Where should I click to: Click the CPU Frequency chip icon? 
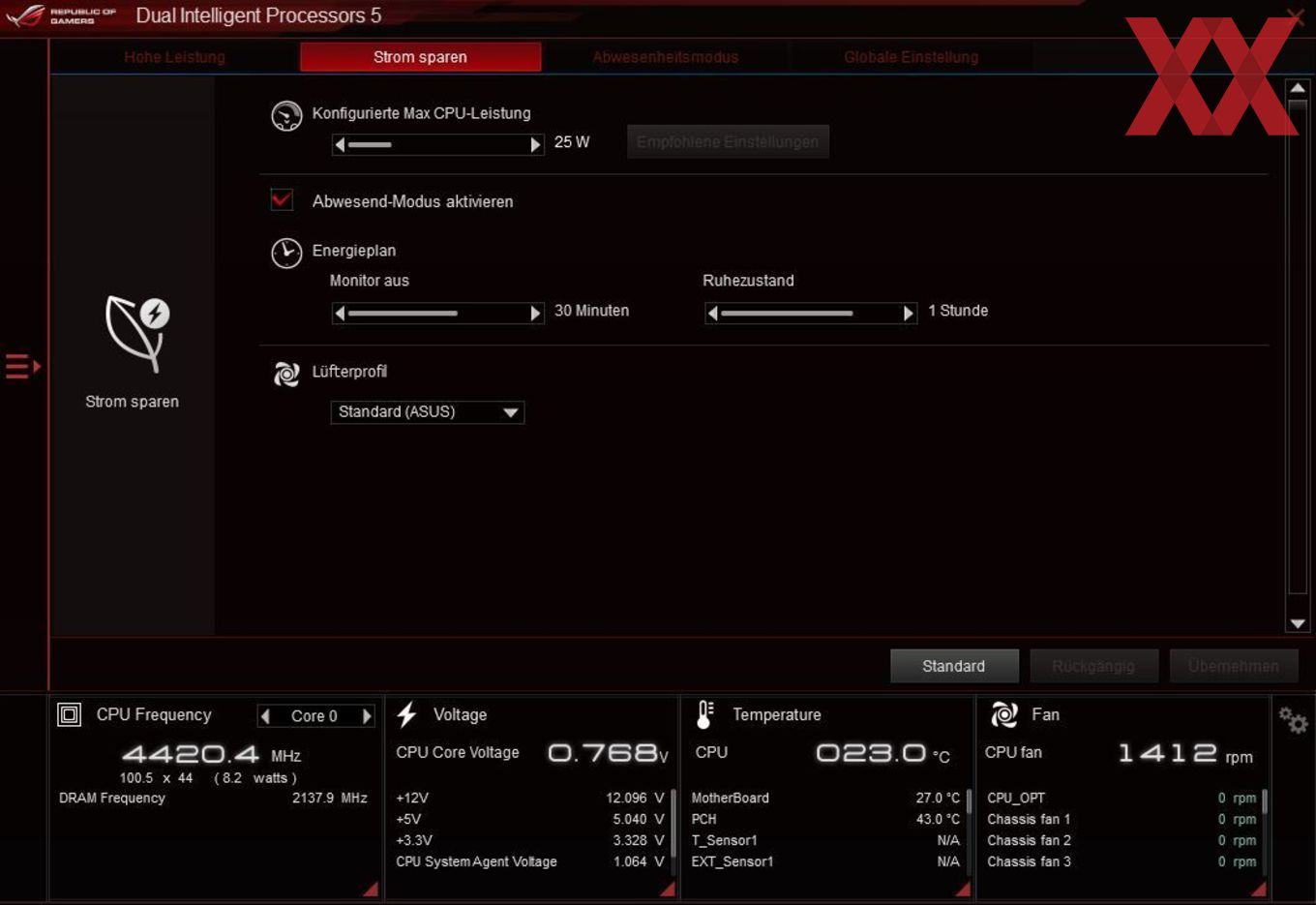click(x=70, y=714)
